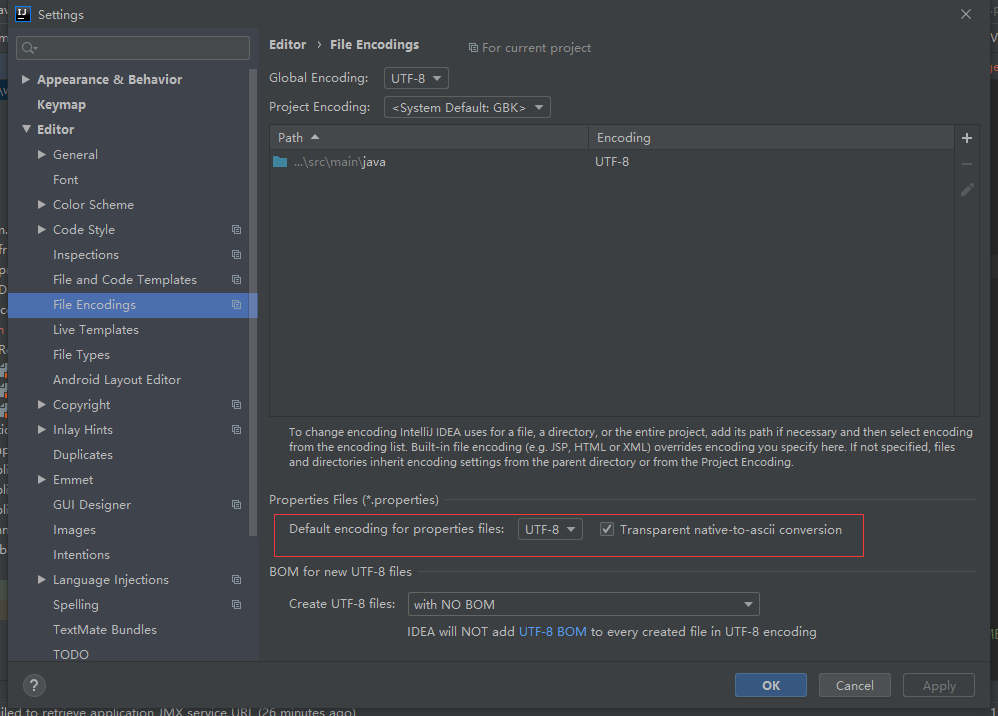Click the remove path minus icon
This screenshot has width=998, height=716.
point(967,164)
